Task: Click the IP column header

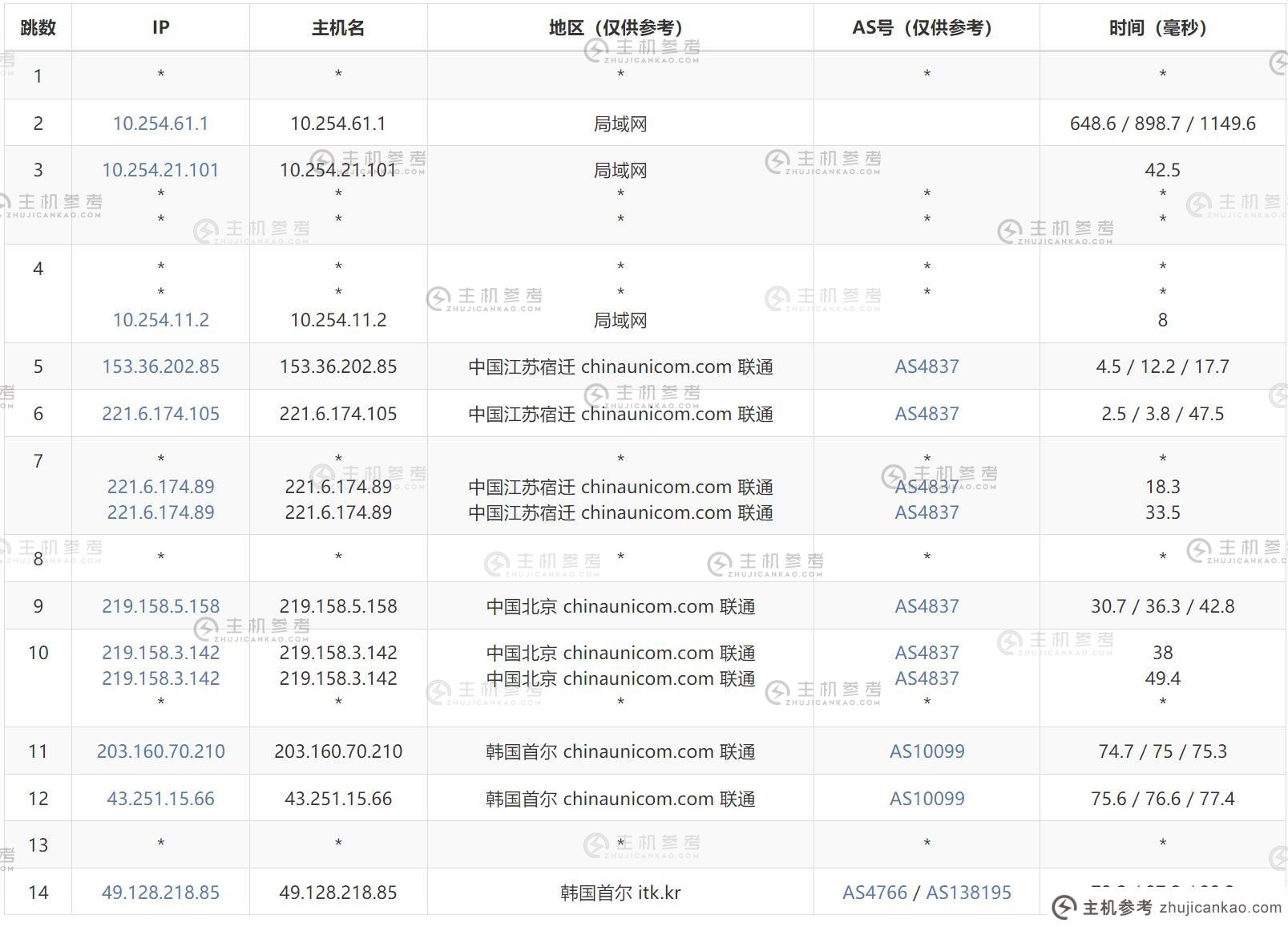Action: click(160, 28)
